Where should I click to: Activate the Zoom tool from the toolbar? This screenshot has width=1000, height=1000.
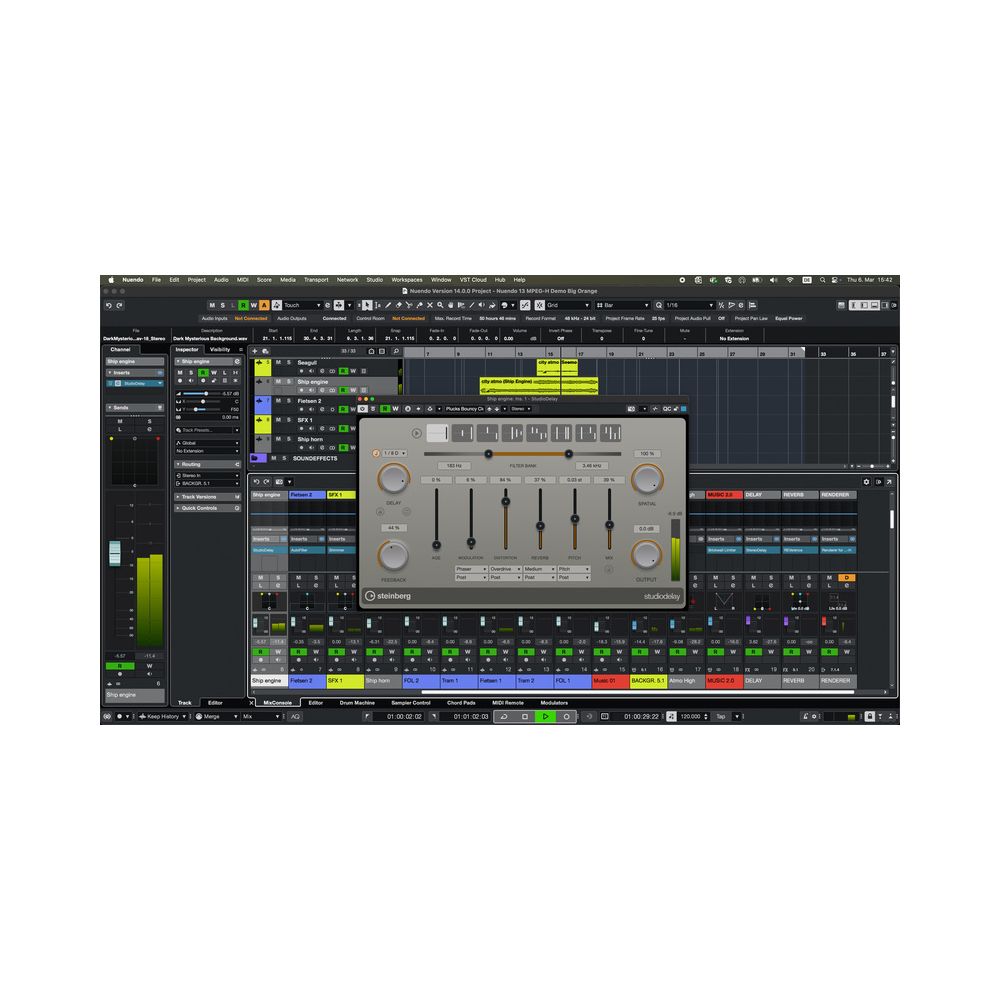(440, 305)
